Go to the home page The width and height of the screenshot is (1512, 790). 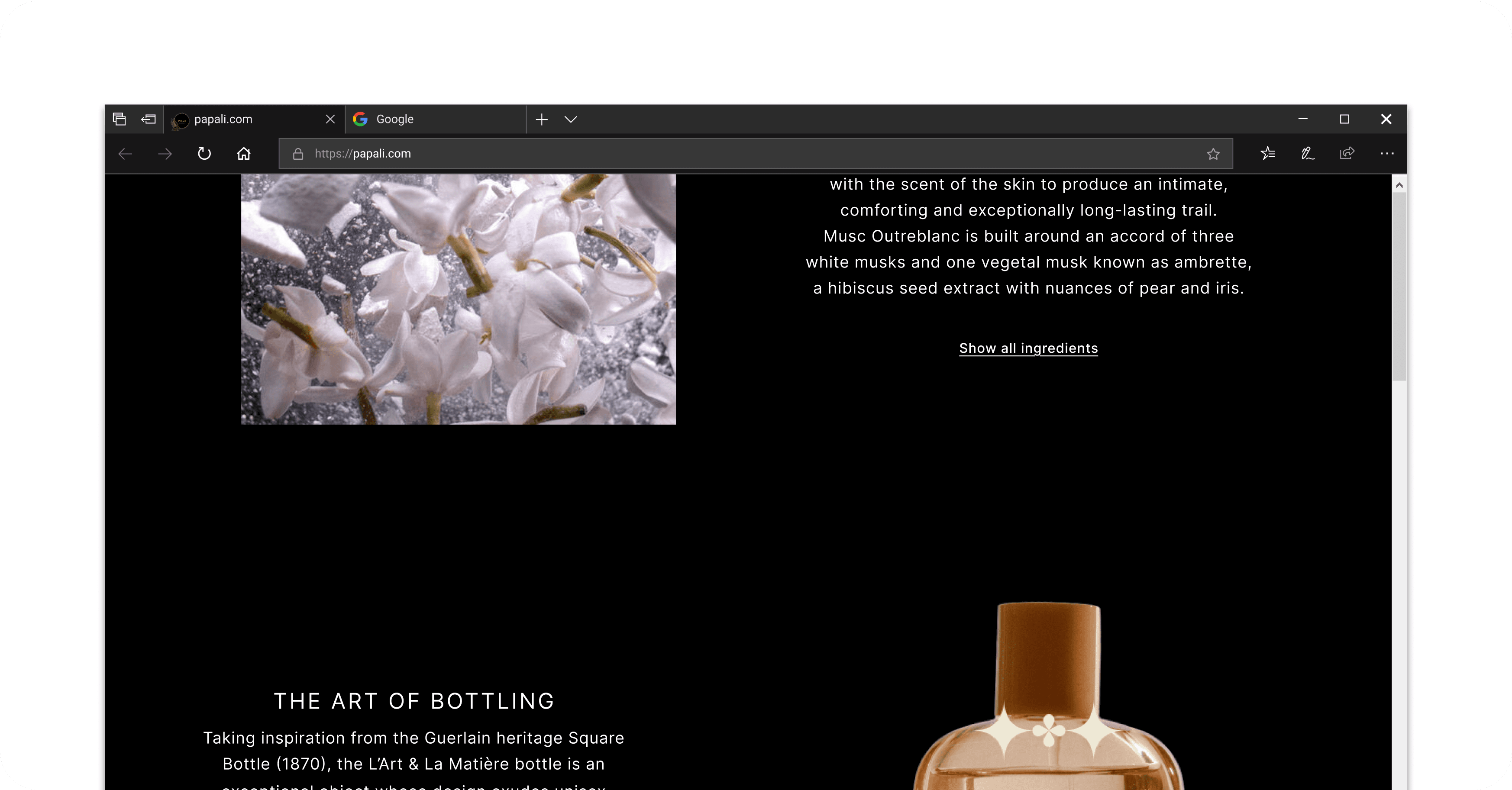pyautogui.click(x=244, y=154)
